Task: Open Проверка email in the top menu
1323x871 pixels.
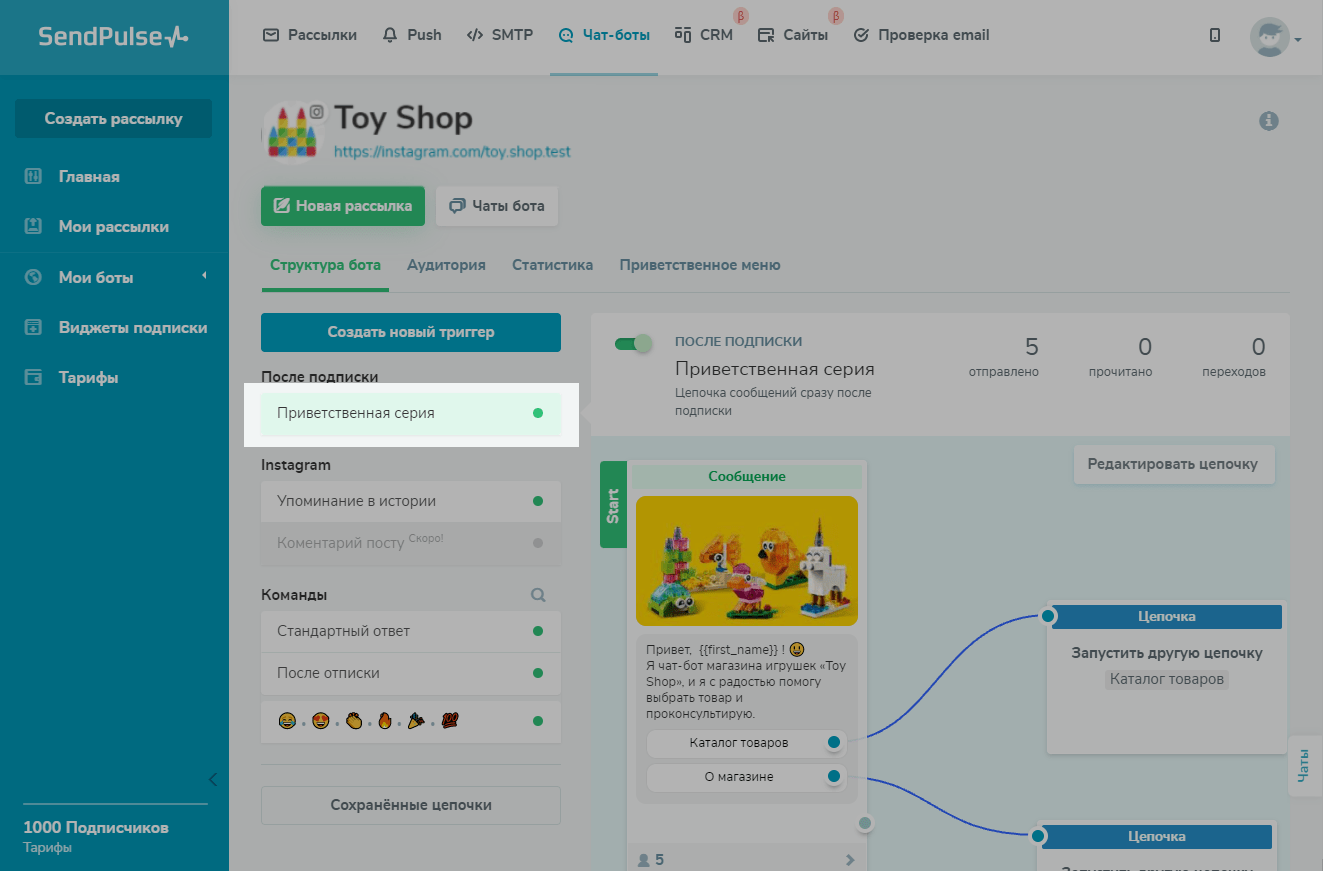Action: coord(921,35)
